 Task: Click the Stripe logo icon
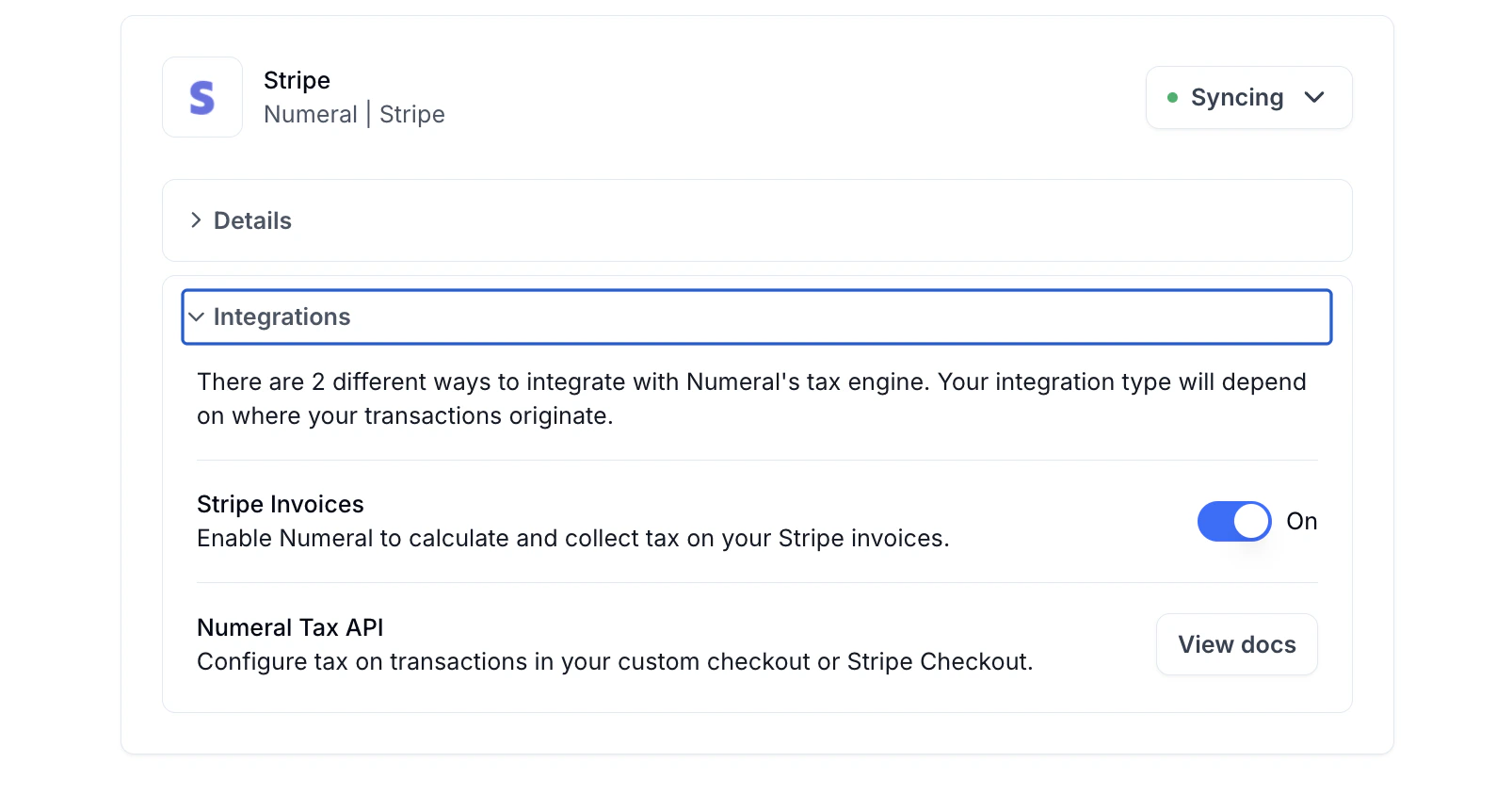pos(202,97)
